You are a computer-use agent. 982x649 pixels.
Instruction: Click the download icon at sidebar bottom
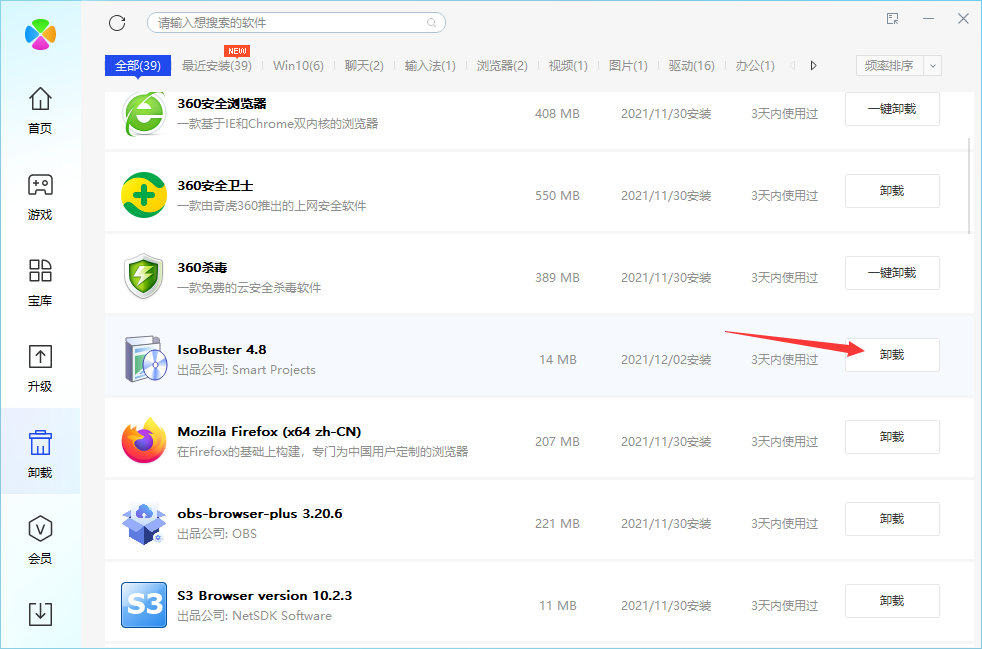pyautogui.click(x=40, y=613)
